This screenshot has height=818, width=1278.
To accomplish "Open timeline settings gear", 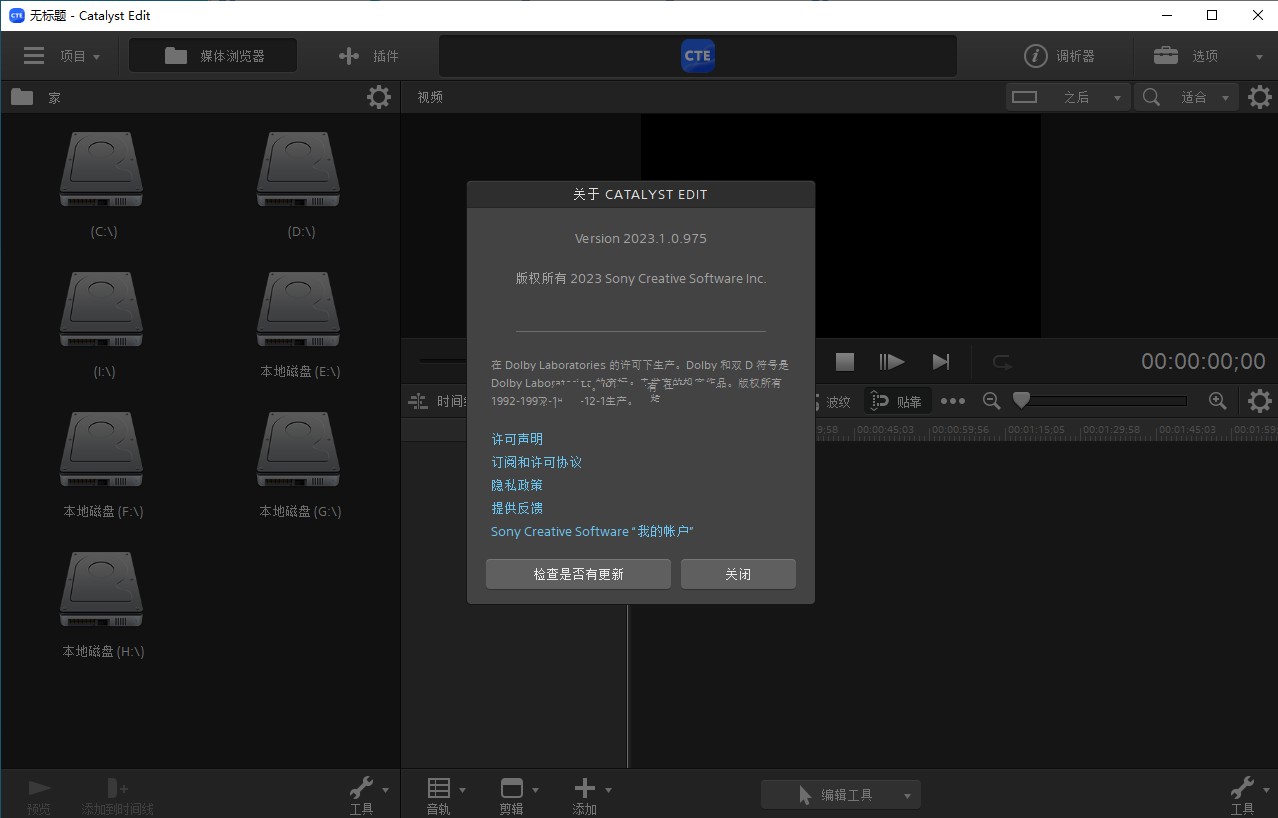I will tap(1260, 401).
